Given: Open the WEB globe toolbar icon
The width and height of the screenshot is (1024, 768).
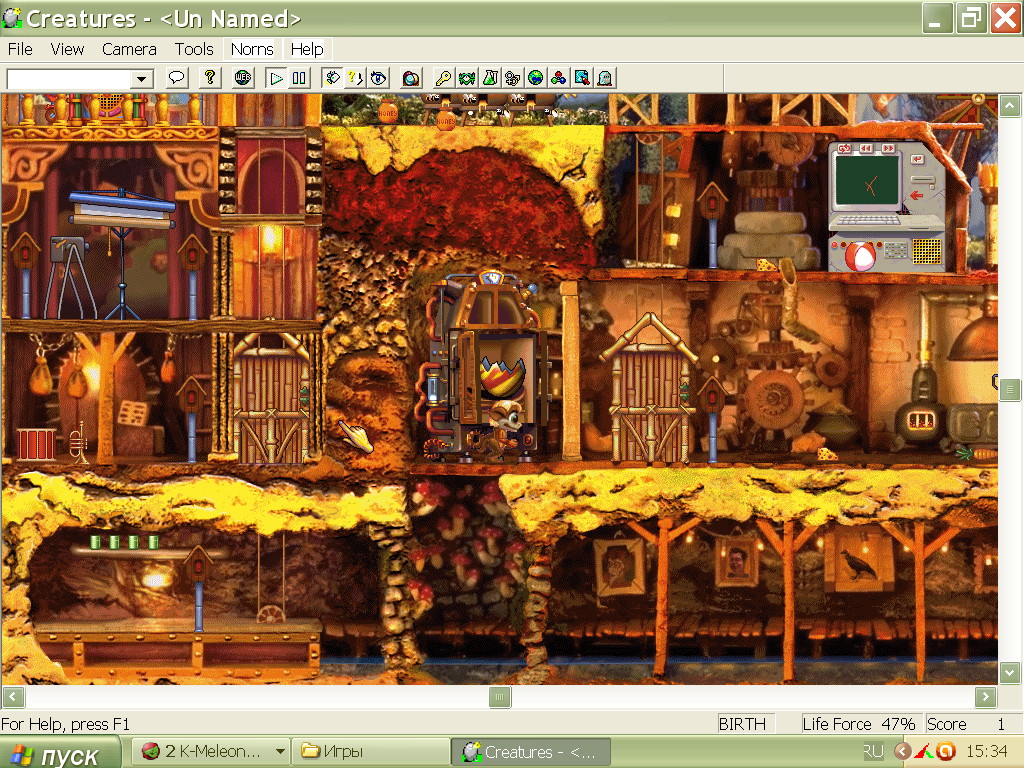Looking at the screenshot, I should [243, 78].
